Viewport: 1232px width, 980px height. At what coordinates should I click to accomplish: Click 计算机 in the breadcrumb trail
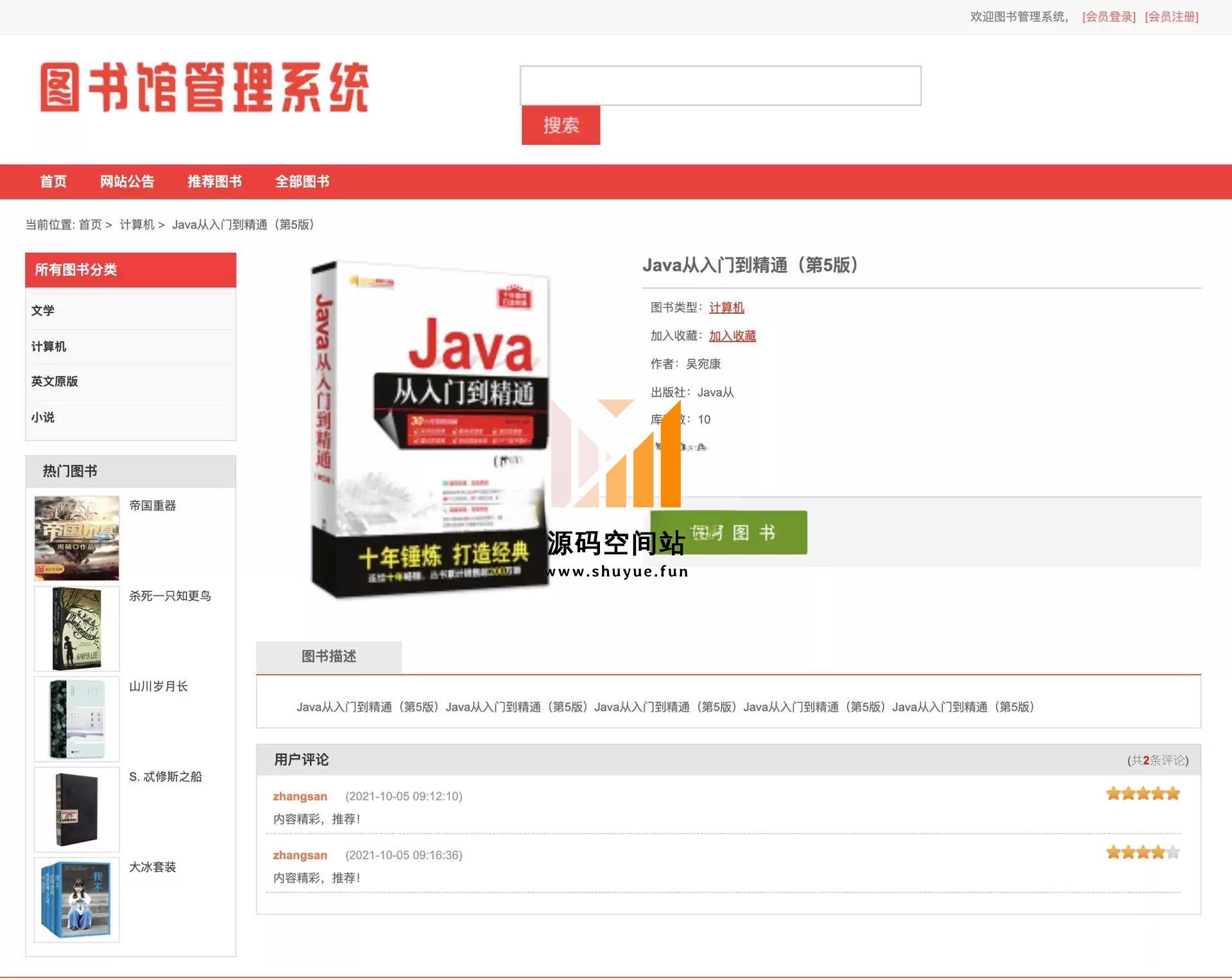pos(137,224)
